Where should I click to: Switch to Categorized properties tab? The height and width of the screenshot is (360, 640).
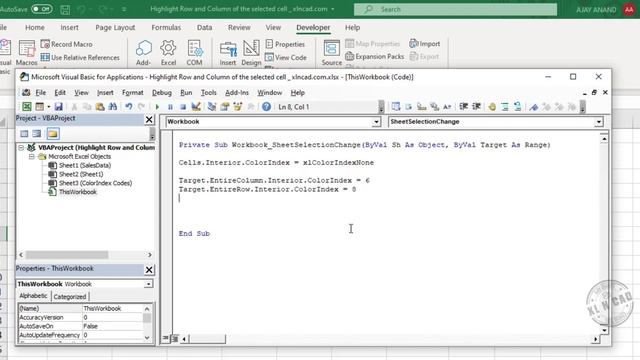click(x=70, y=297)
